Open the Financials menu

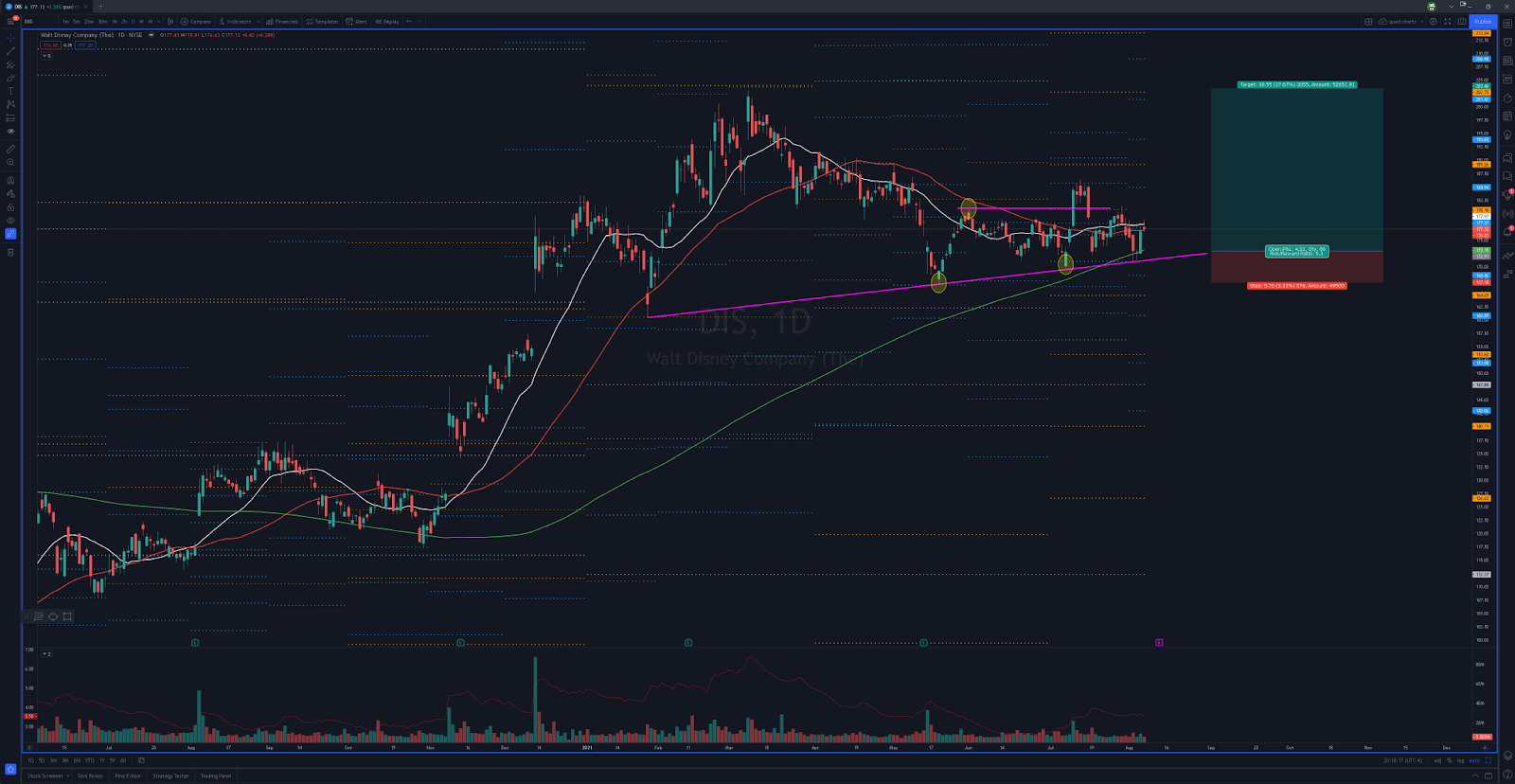point(282,21)
